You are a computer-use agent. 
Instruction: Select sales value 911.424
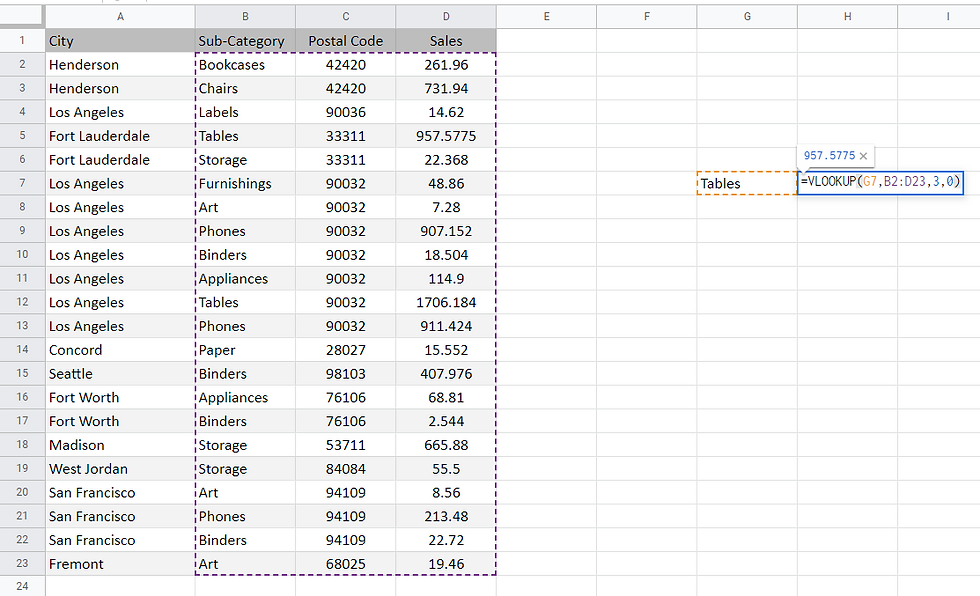click(x=446, y=326)
